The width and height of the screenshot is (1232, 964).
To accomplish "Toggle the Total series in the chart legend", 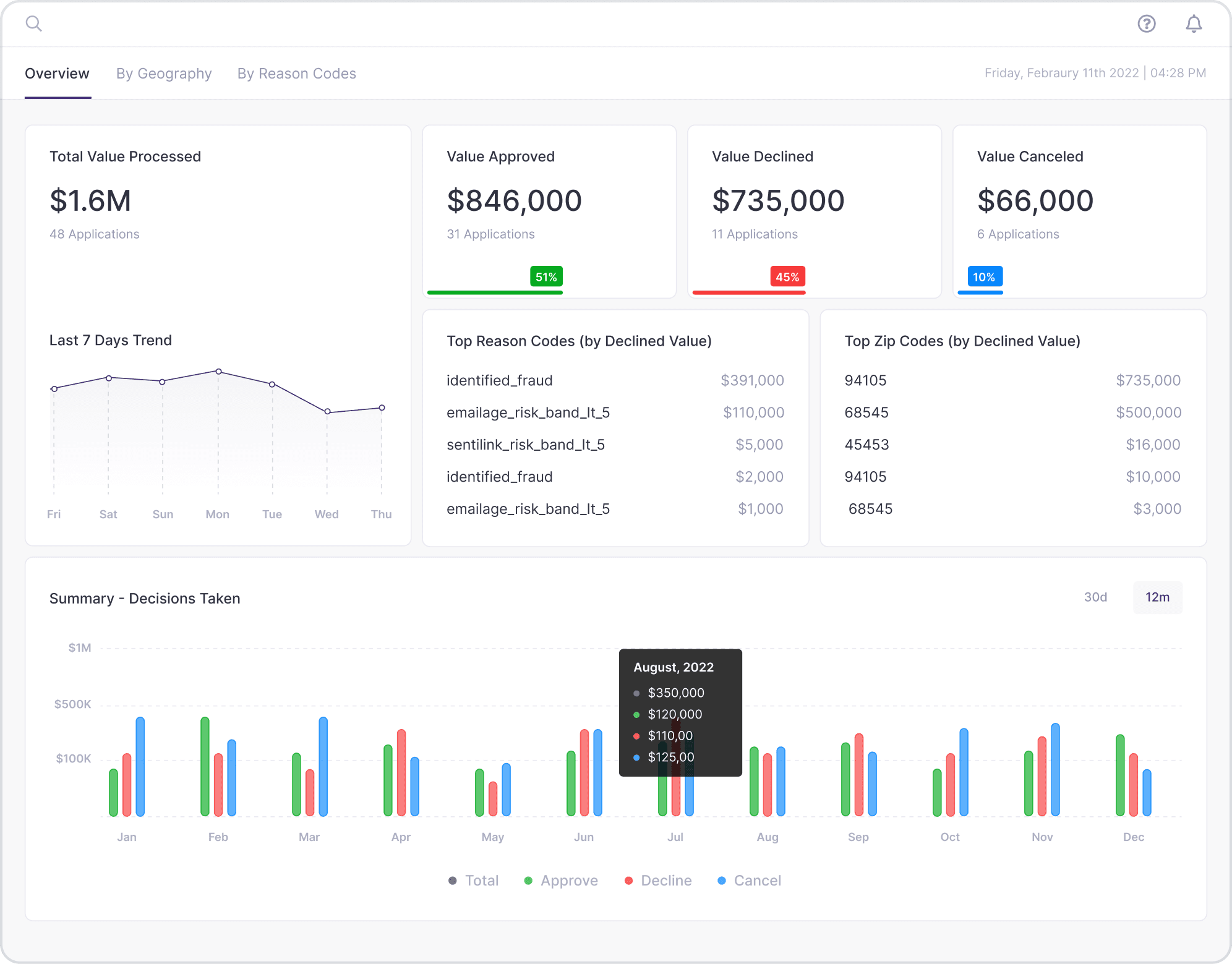I will 474,880.
